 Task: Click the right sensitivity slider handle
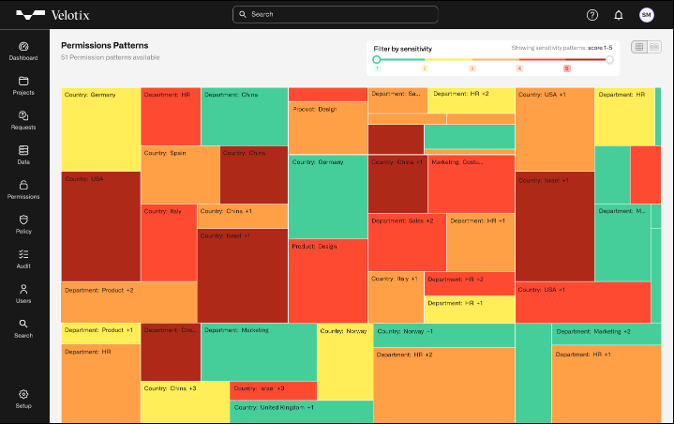click(x=610, y=60)
